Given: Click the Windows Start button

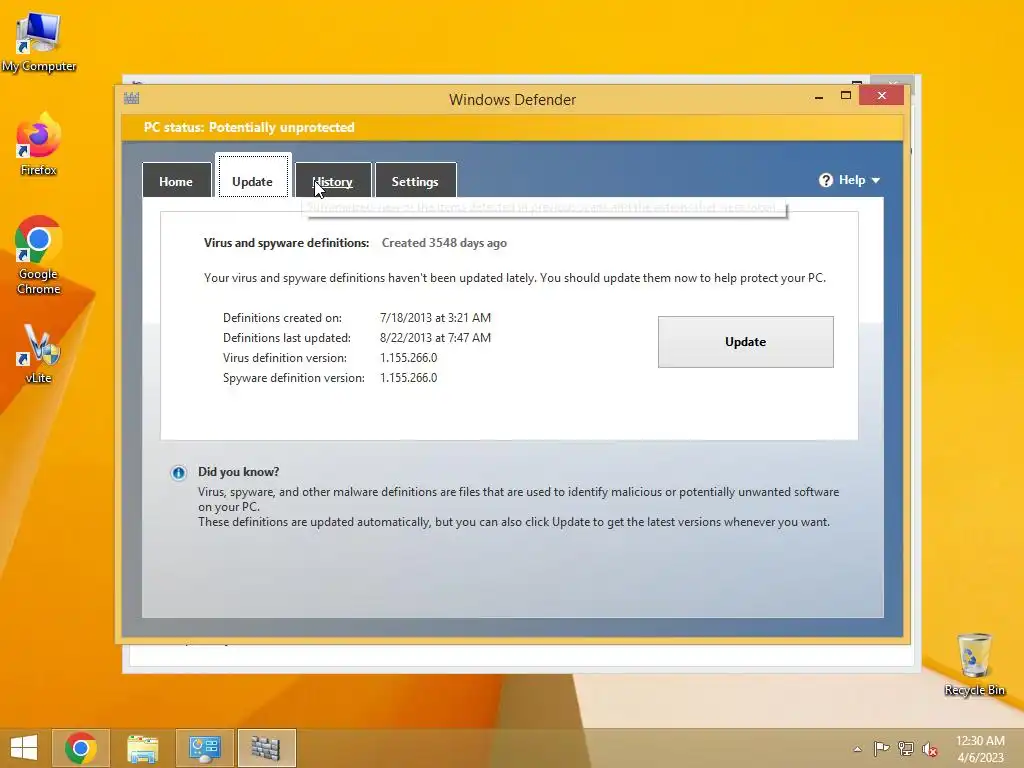Looking at the screenshot, I should click(24, 748).
